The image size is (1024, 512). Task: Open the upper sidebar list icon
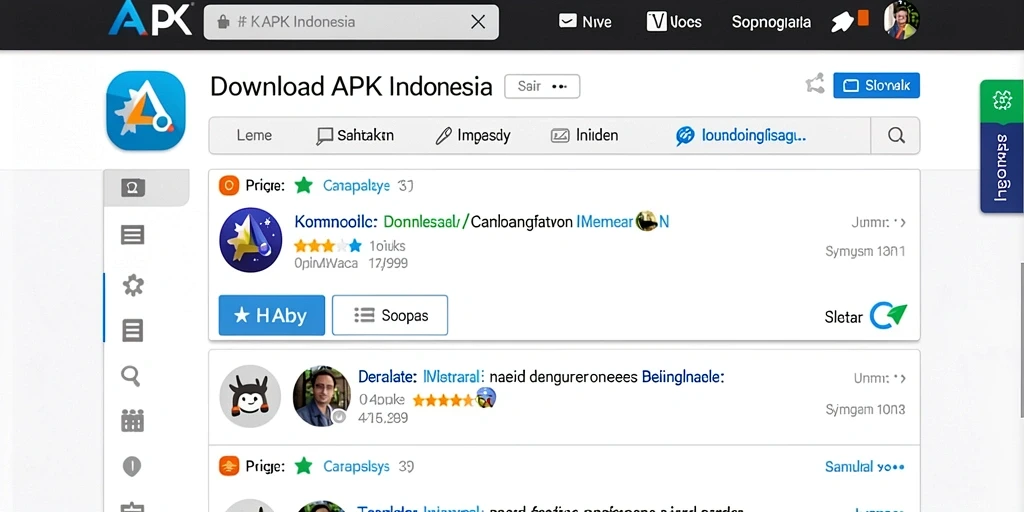133,235
